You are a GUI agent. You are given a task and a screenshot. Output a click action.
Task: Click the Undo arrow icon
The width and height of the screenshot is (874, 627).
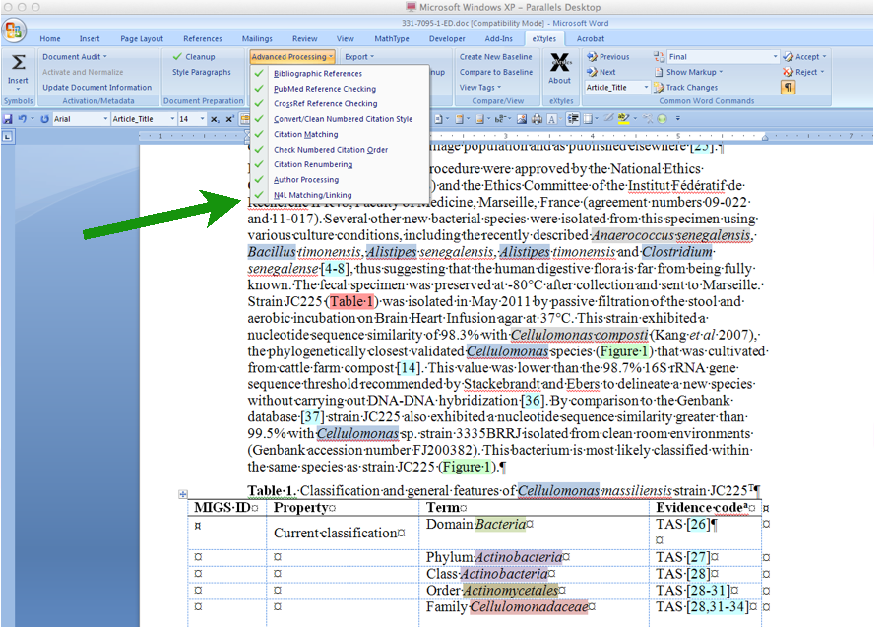(x=23, y=119)
